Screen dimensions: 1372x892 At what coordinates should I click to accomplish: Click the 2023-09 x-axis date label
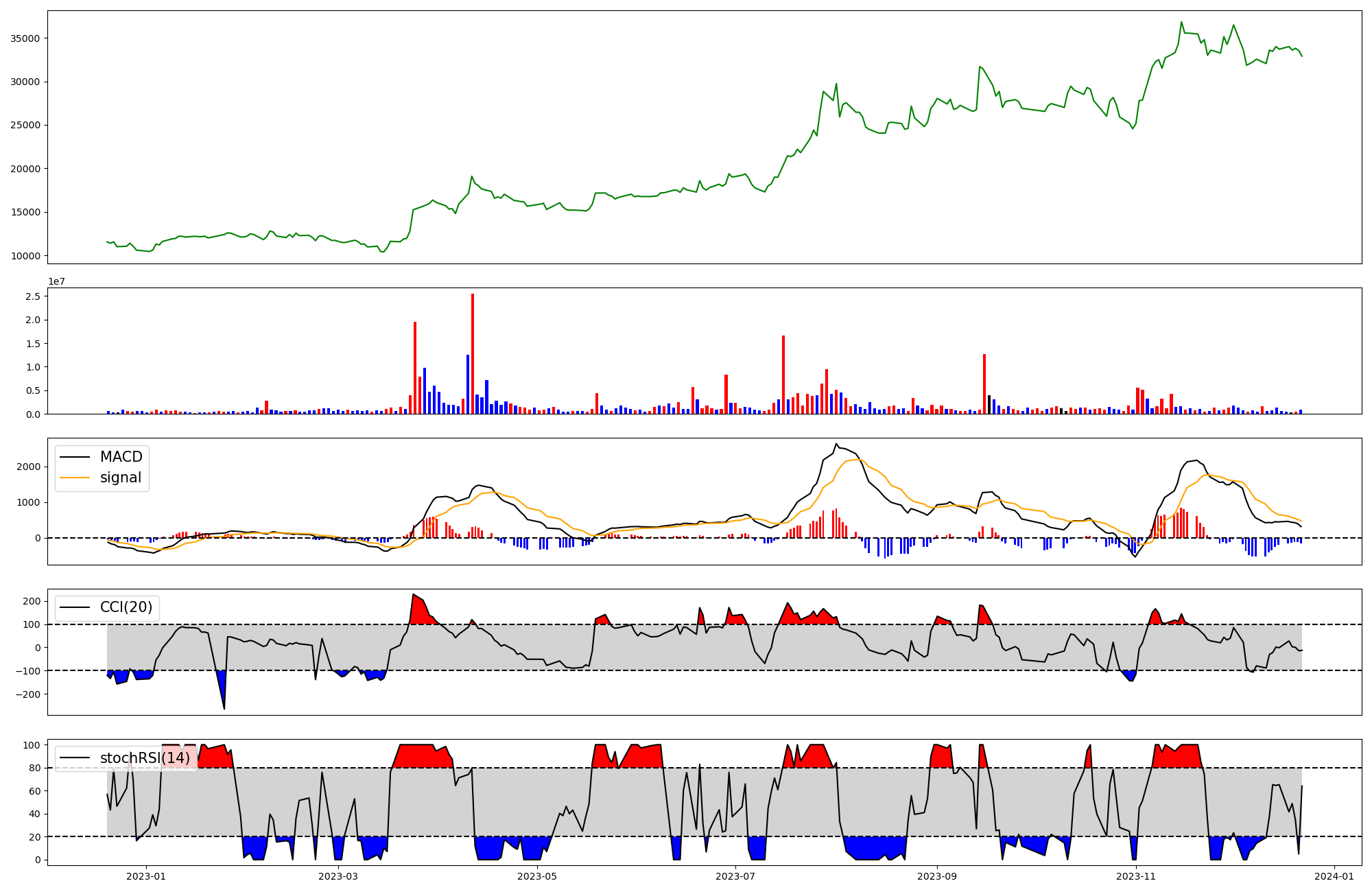pyautogui.click(x=936, y=876)
